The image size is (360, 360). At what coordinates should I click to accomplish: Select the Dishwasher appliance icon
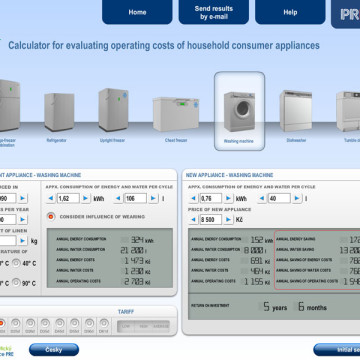click(x=296, y=111)
